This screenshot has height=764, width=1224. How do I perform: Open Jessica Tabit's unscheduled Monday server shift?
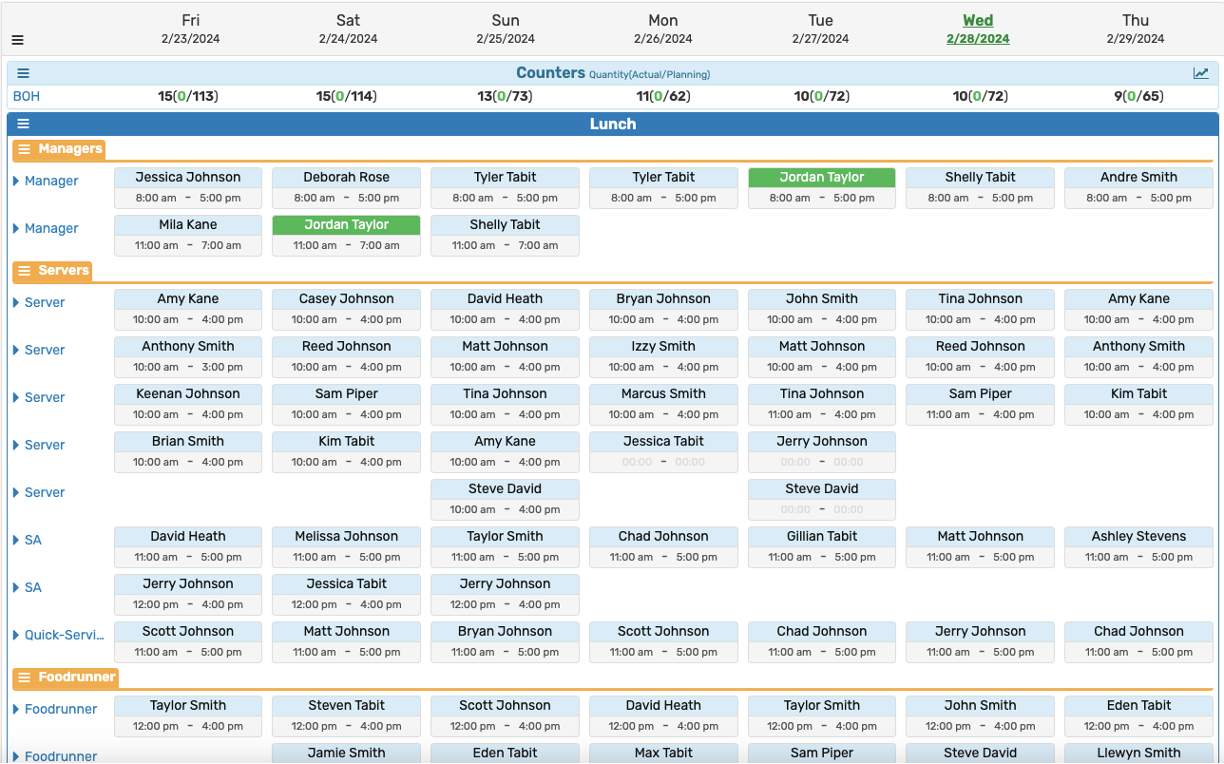click(663, 451)
